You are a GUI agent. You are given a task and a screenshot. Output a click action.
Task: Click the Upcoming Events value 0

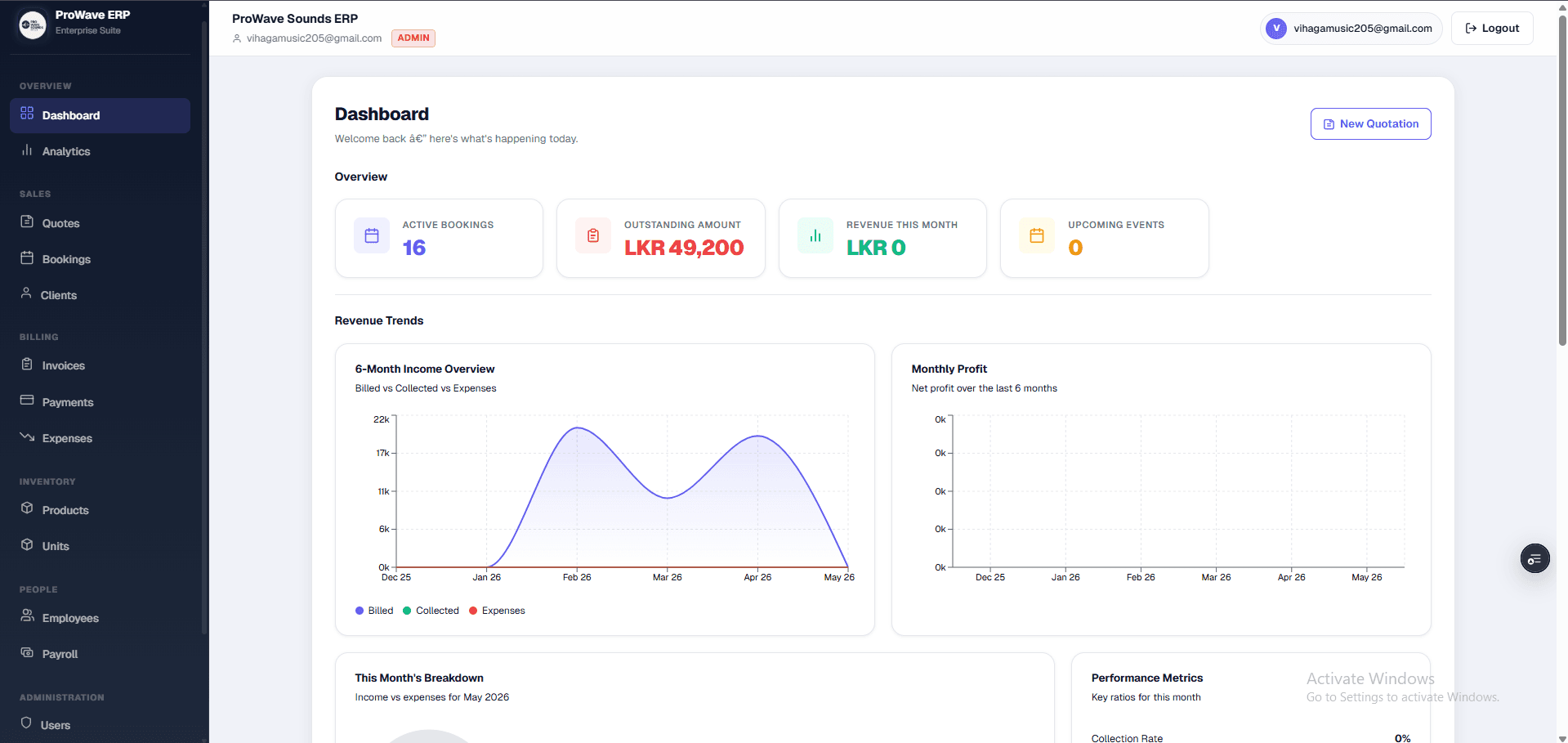[x=1075, y=248]
